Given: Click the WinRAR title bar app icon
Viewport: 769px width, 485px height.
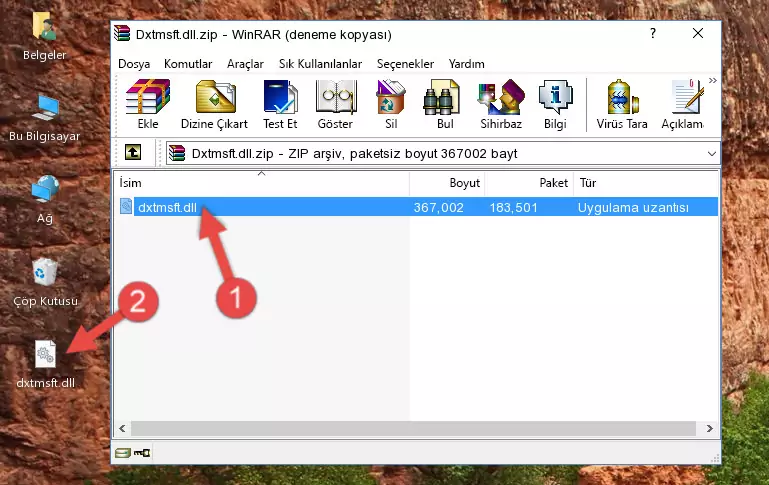Looking at the screenshot, I should 122,33.
